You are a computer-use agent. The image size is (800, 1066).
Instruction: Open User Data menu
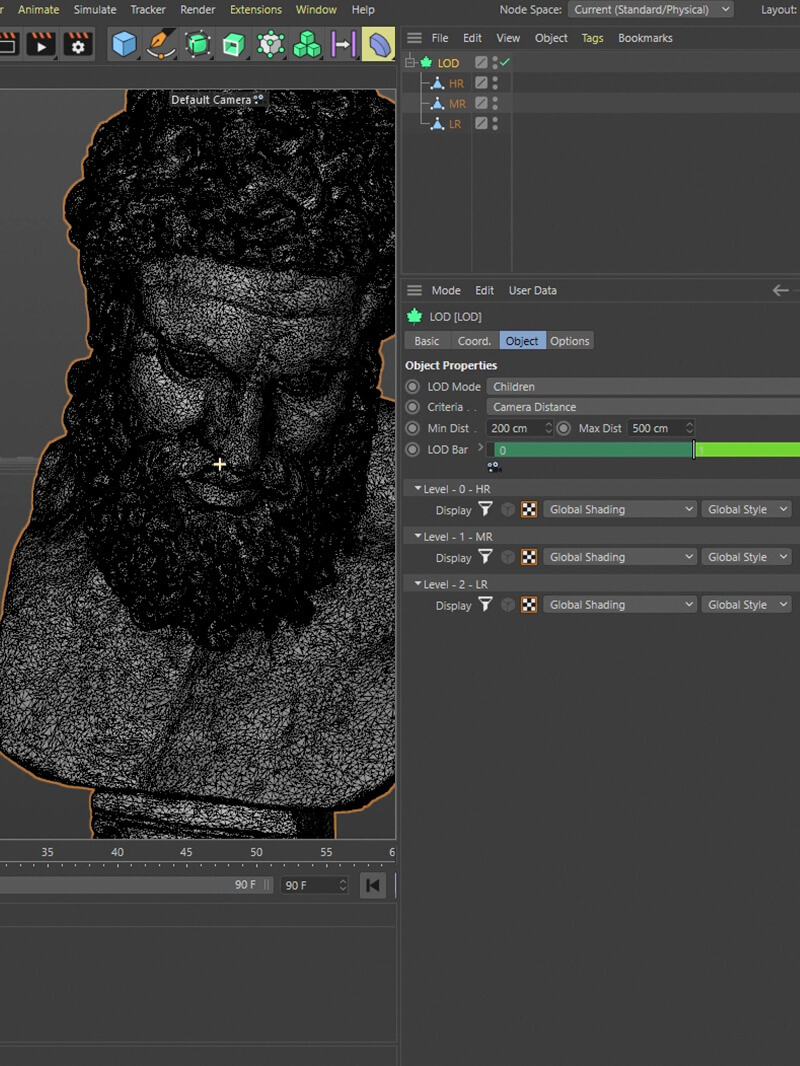[533, 290]
